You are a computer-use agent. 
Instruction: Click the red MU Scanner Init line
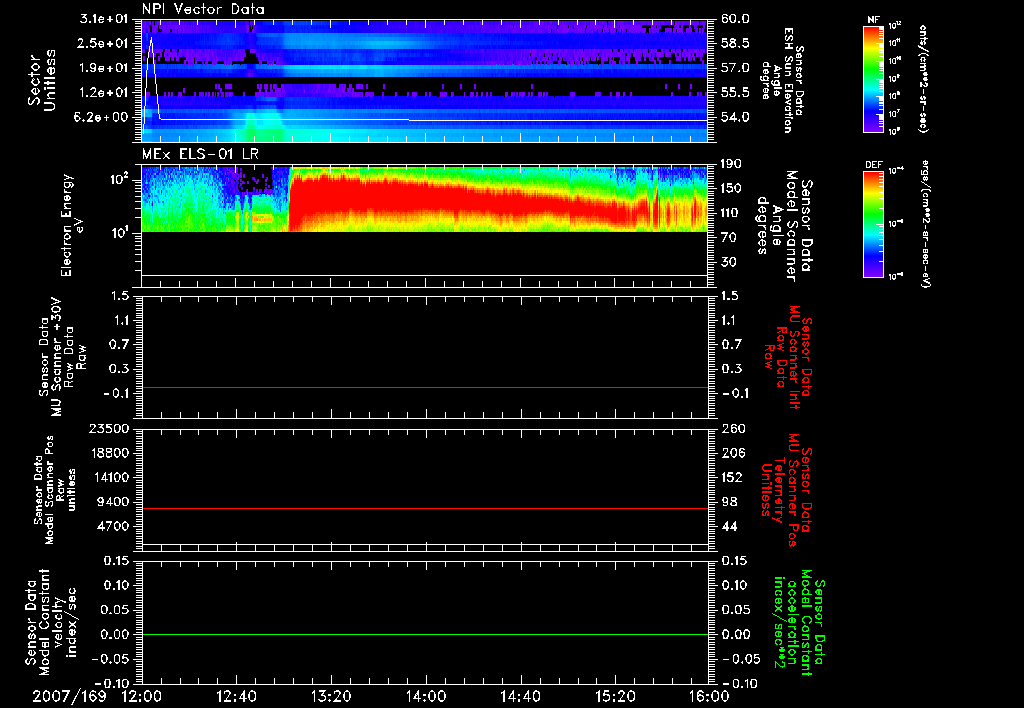pyautogui.click(x=424, y=387)
